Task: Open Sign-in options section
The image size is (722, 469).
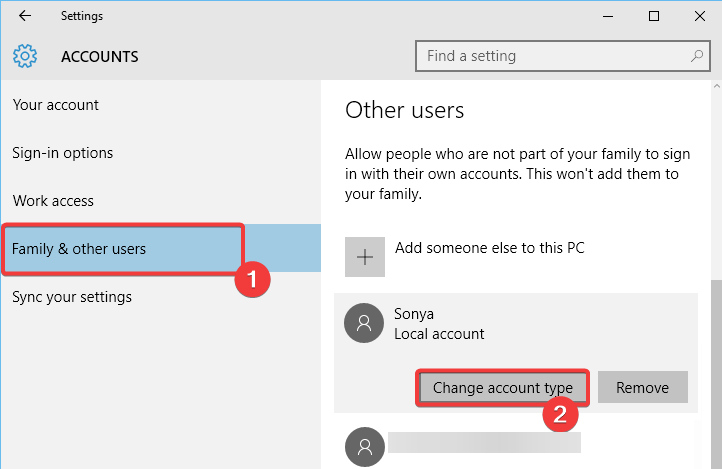Action: coord(62,153)
